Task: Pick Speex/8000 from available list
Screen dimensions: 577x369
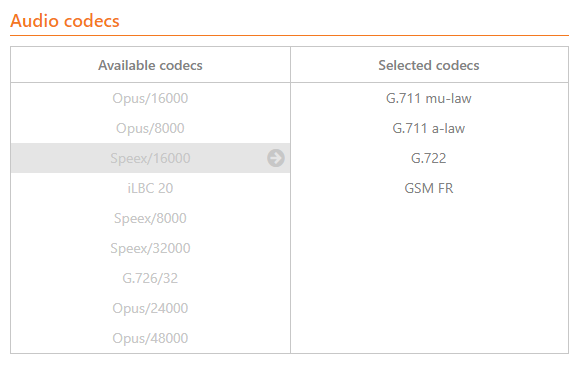Action: (x=150, y=218)
